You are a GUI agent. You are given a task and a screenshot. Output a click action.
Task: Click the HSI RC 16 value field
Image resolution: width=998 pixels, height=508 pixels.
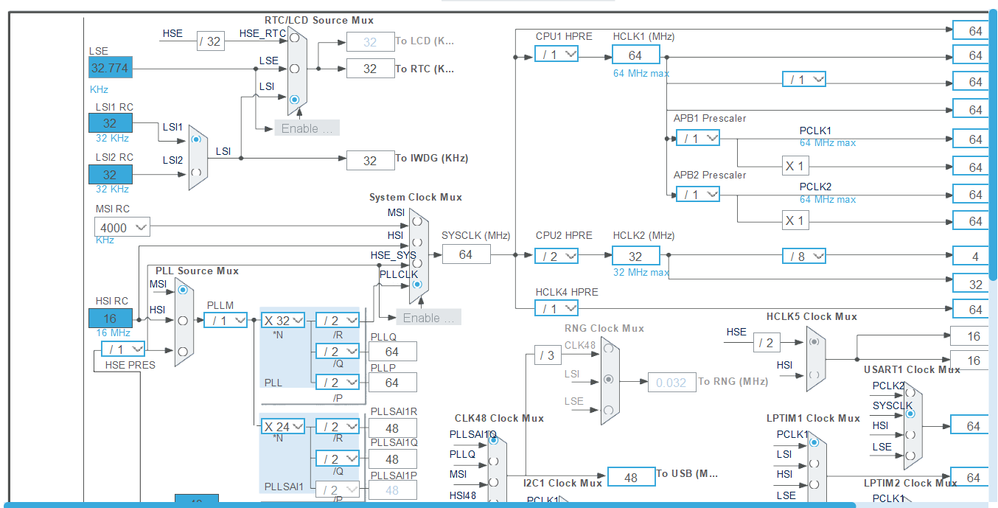coord(110,318)
